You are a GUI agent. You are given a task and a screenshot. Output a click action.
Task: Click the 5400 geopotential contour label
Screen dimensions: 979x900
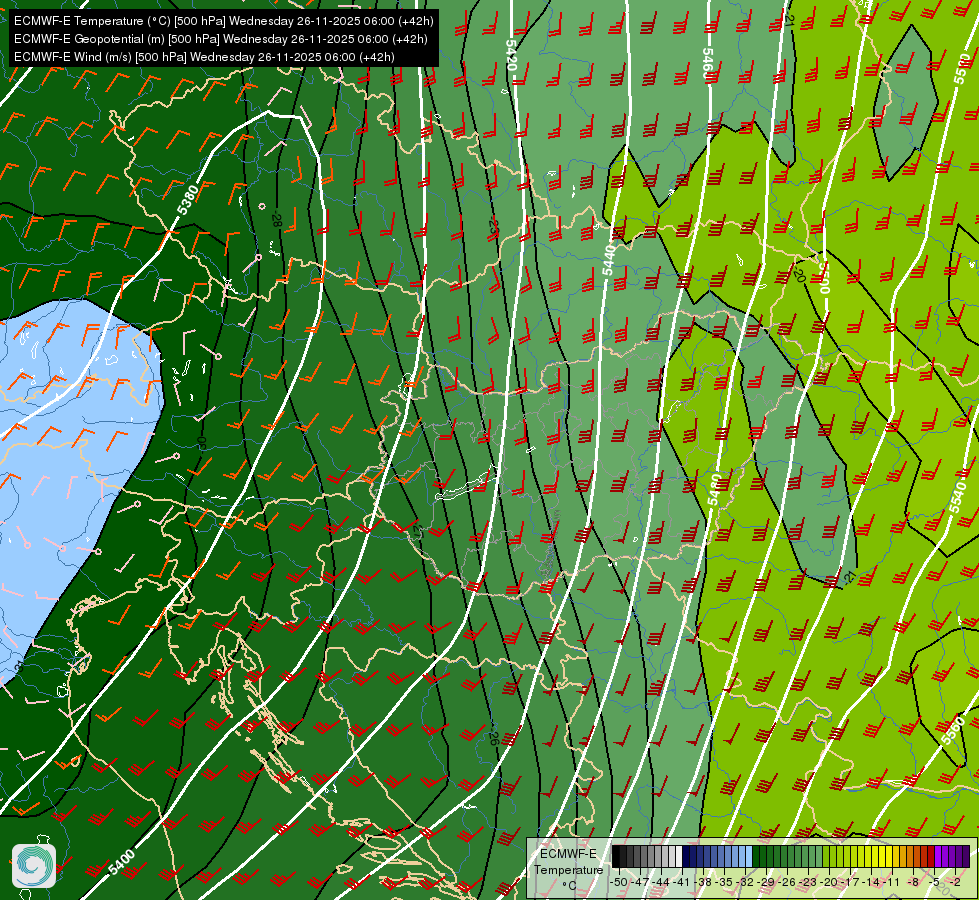(121, 862)
